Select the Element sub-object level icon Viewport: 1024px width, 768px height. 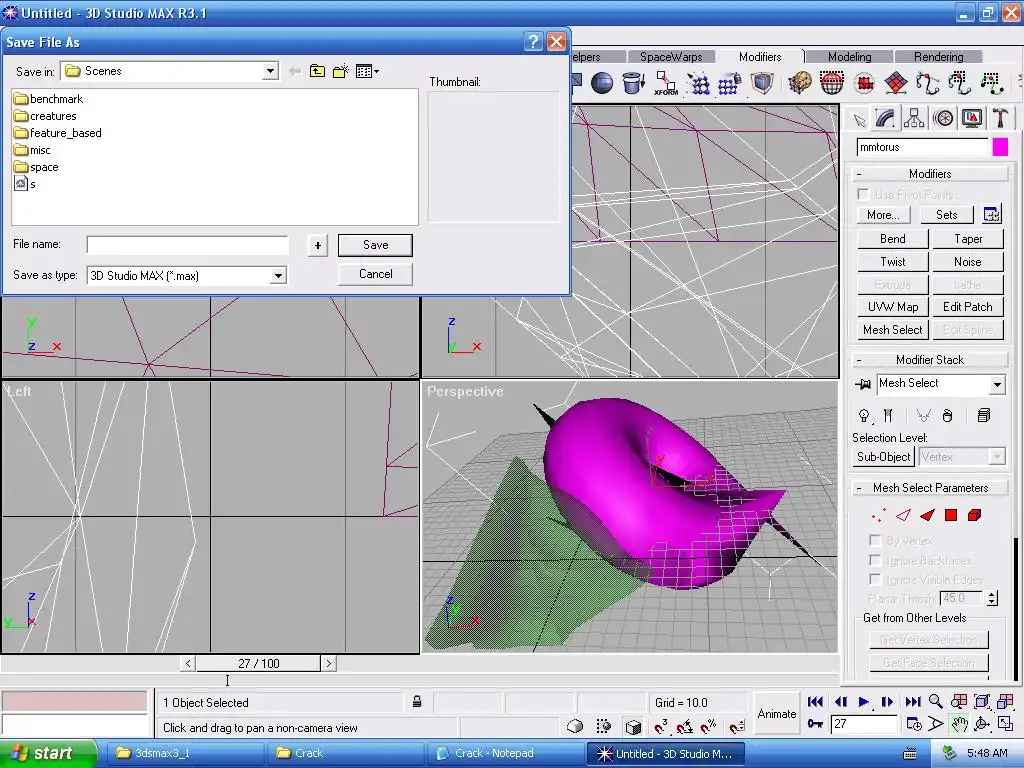[974, 516]
